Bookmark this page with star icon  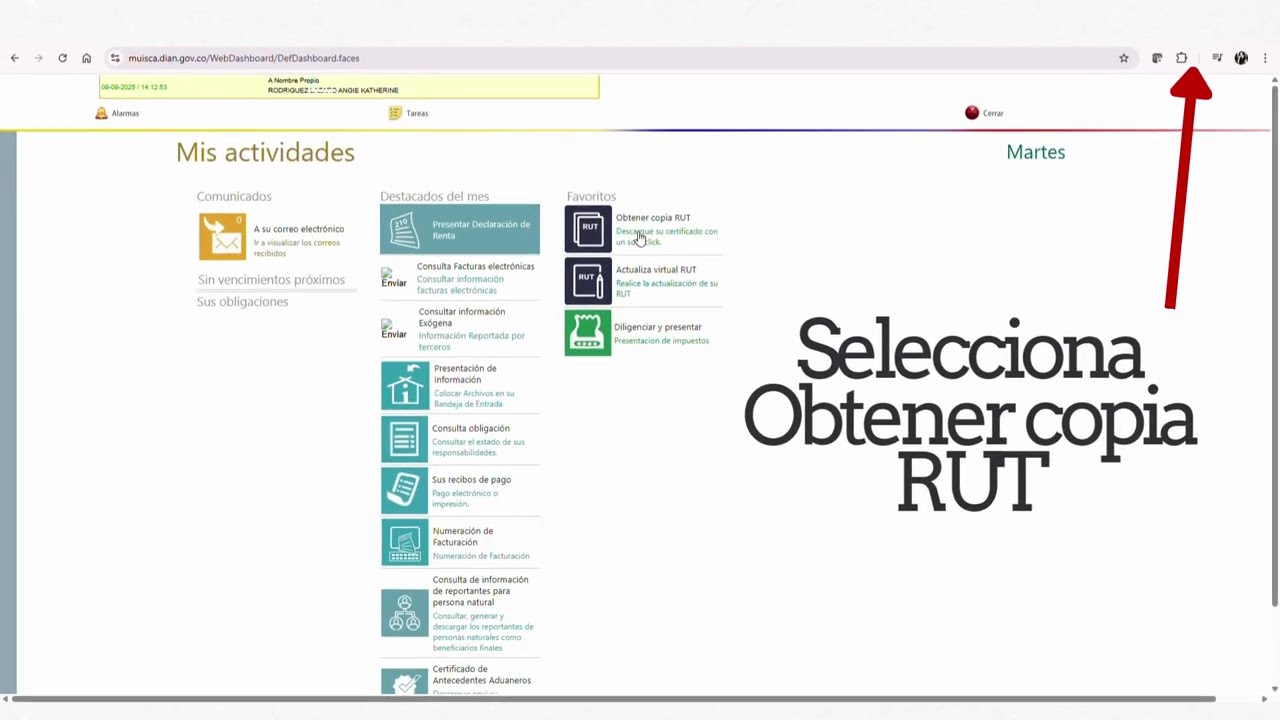[x=1124, y=58]
